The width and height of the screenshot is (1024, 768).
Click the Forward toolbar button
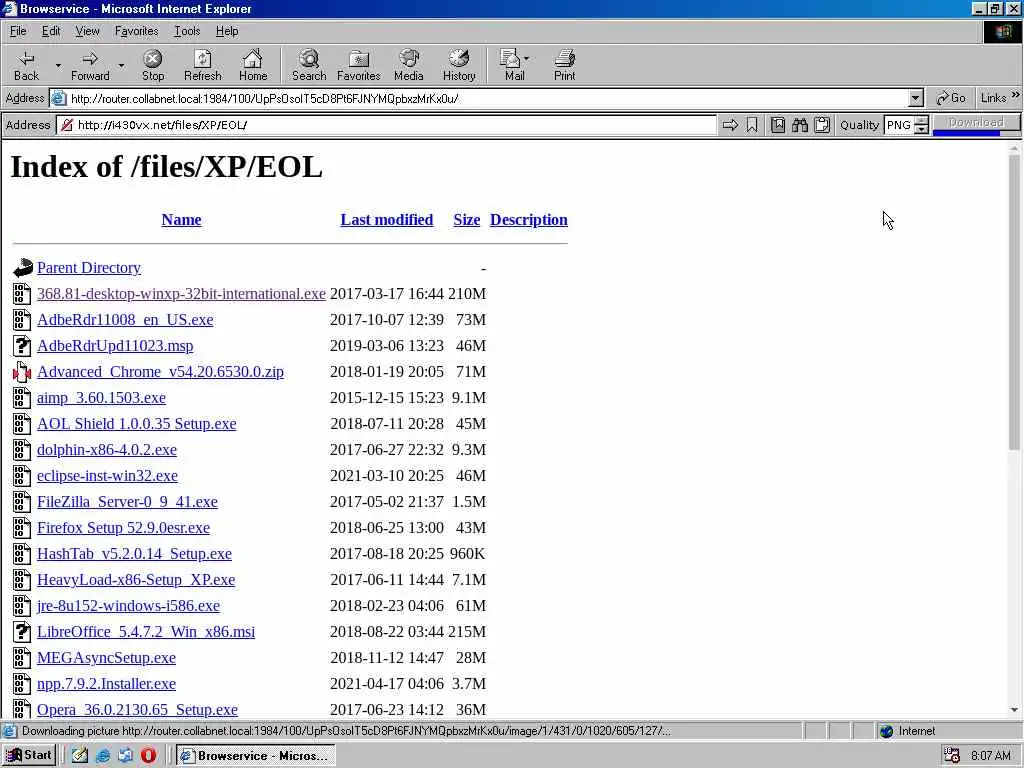coord(90,66)
